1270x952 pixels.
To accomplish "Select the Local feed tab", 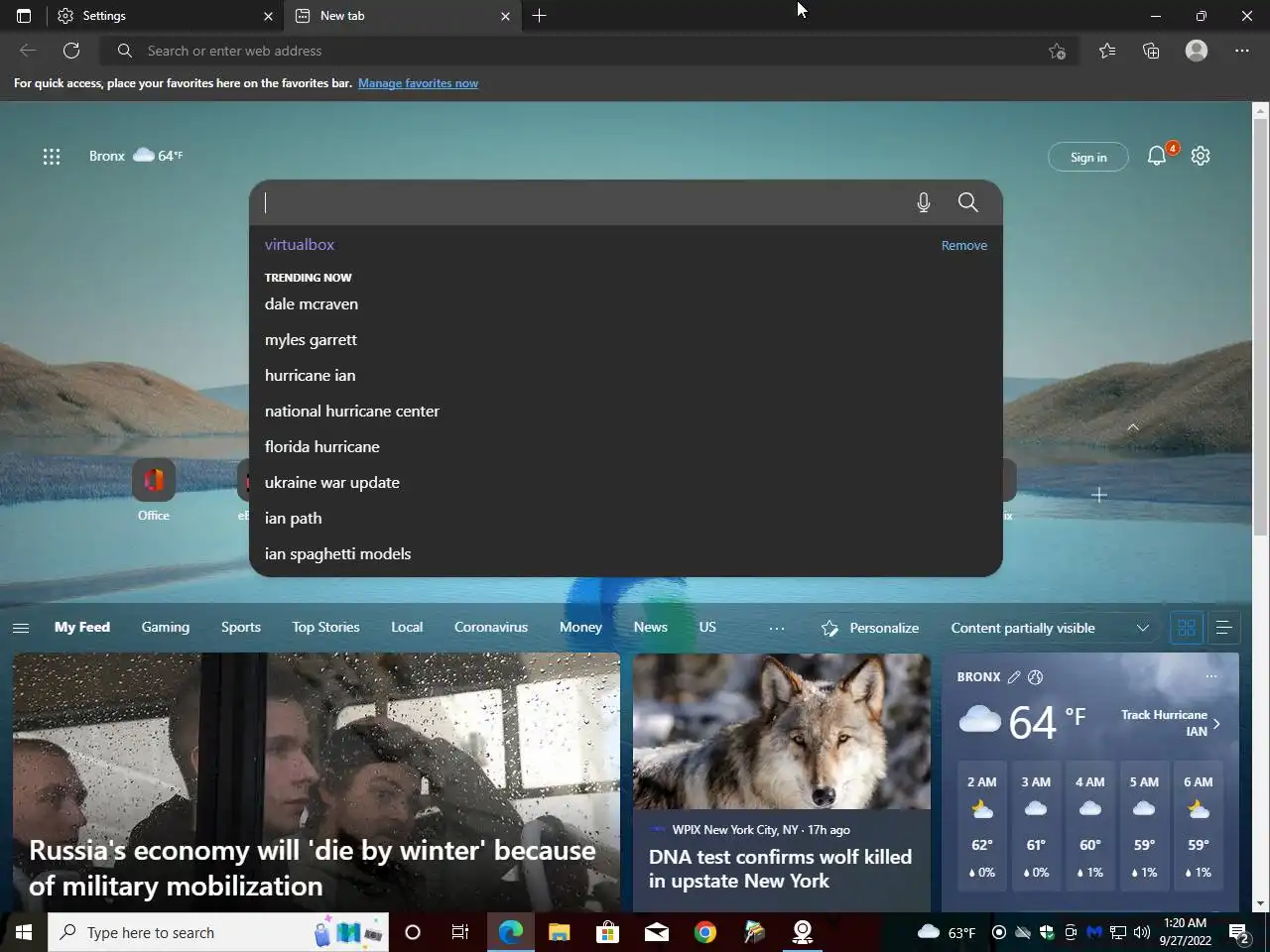I will [407, 627].
